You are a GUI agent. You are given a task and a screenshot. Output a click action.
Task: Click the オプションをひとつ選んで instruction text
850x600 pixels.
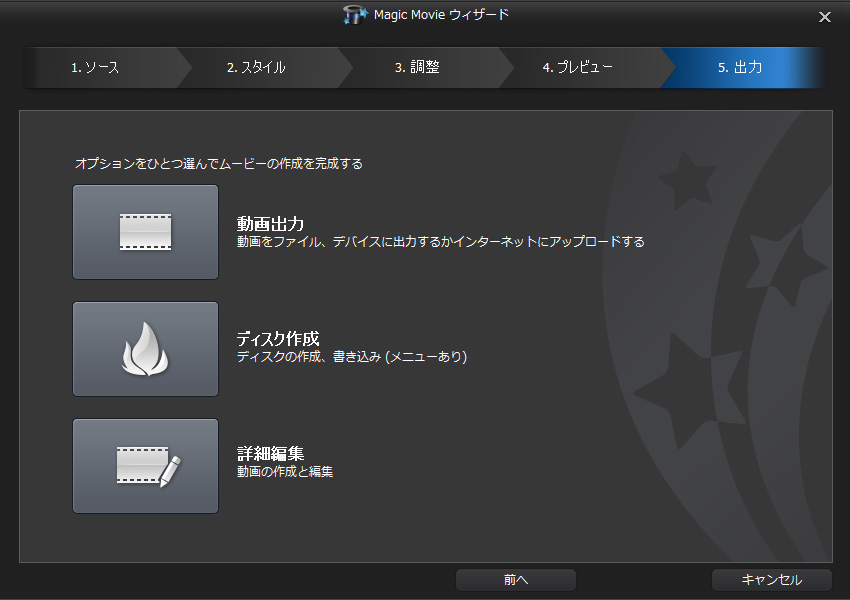tap(218, 163)
